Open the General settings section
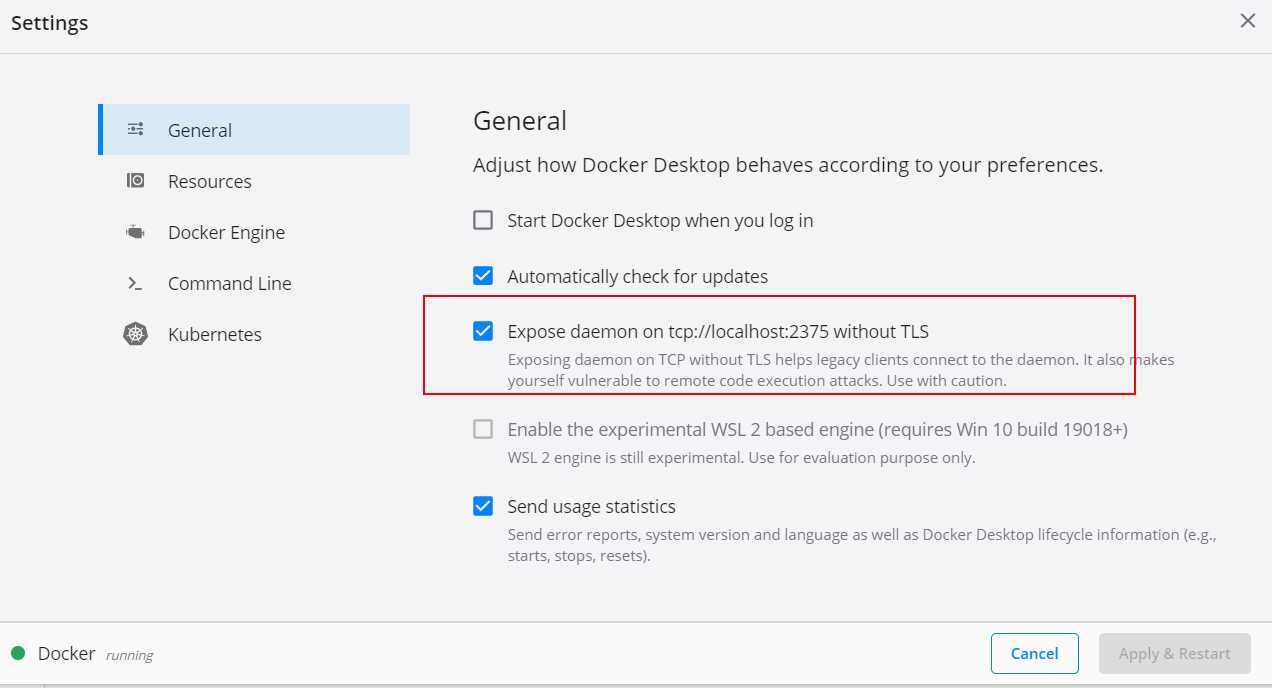Viewport: 1272px width, 688px height. [254, 129]
